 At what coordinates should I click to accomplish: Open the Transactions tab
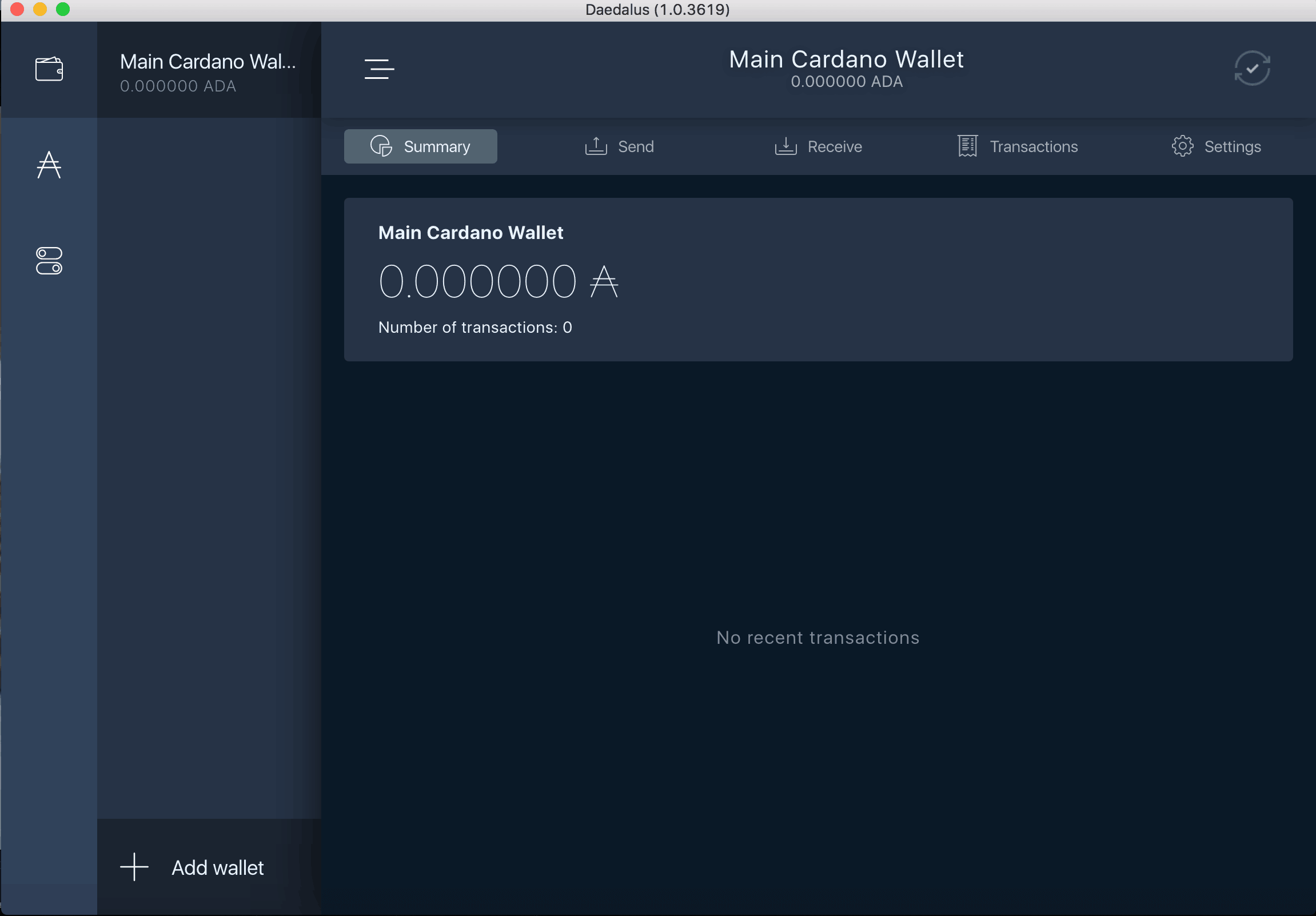coord(1017,146)
